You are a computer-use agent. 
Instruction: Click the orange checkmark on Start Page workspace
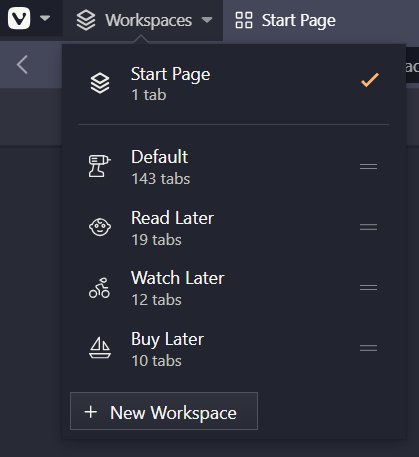[x=370, y=80]
